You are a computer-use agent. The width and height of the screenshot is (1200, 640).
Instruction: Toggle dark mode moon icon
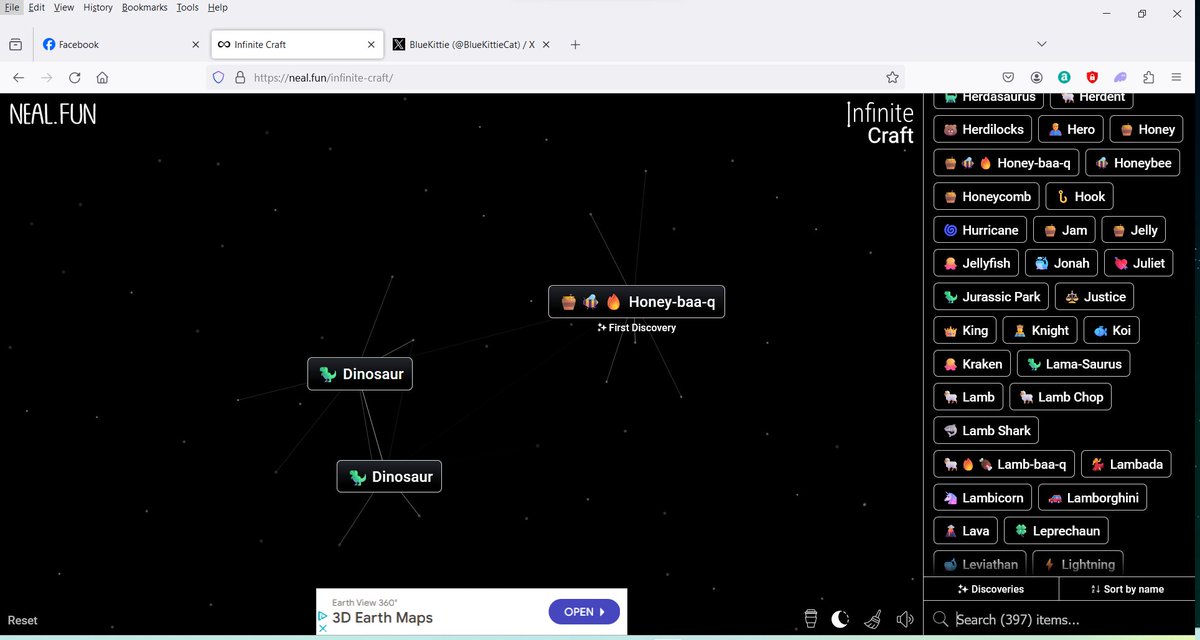pos(840,619)
